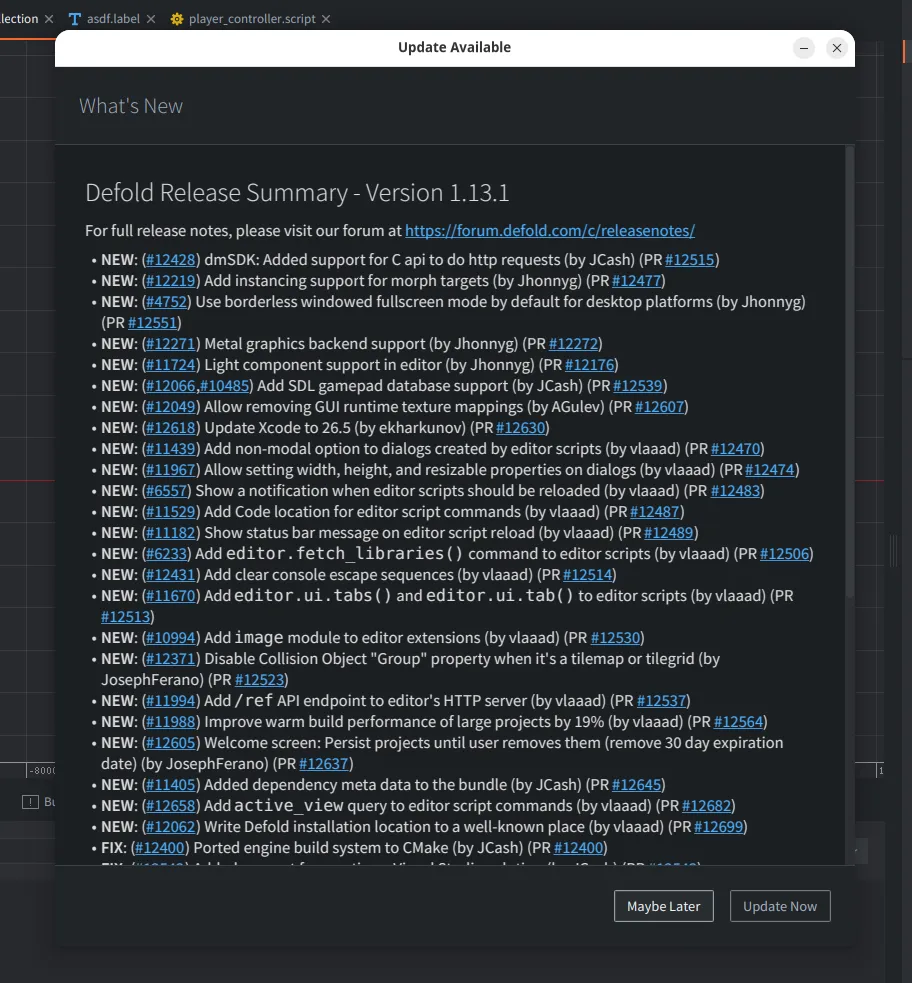Click the gear script icon on player_controller tab

pos(177,19)
